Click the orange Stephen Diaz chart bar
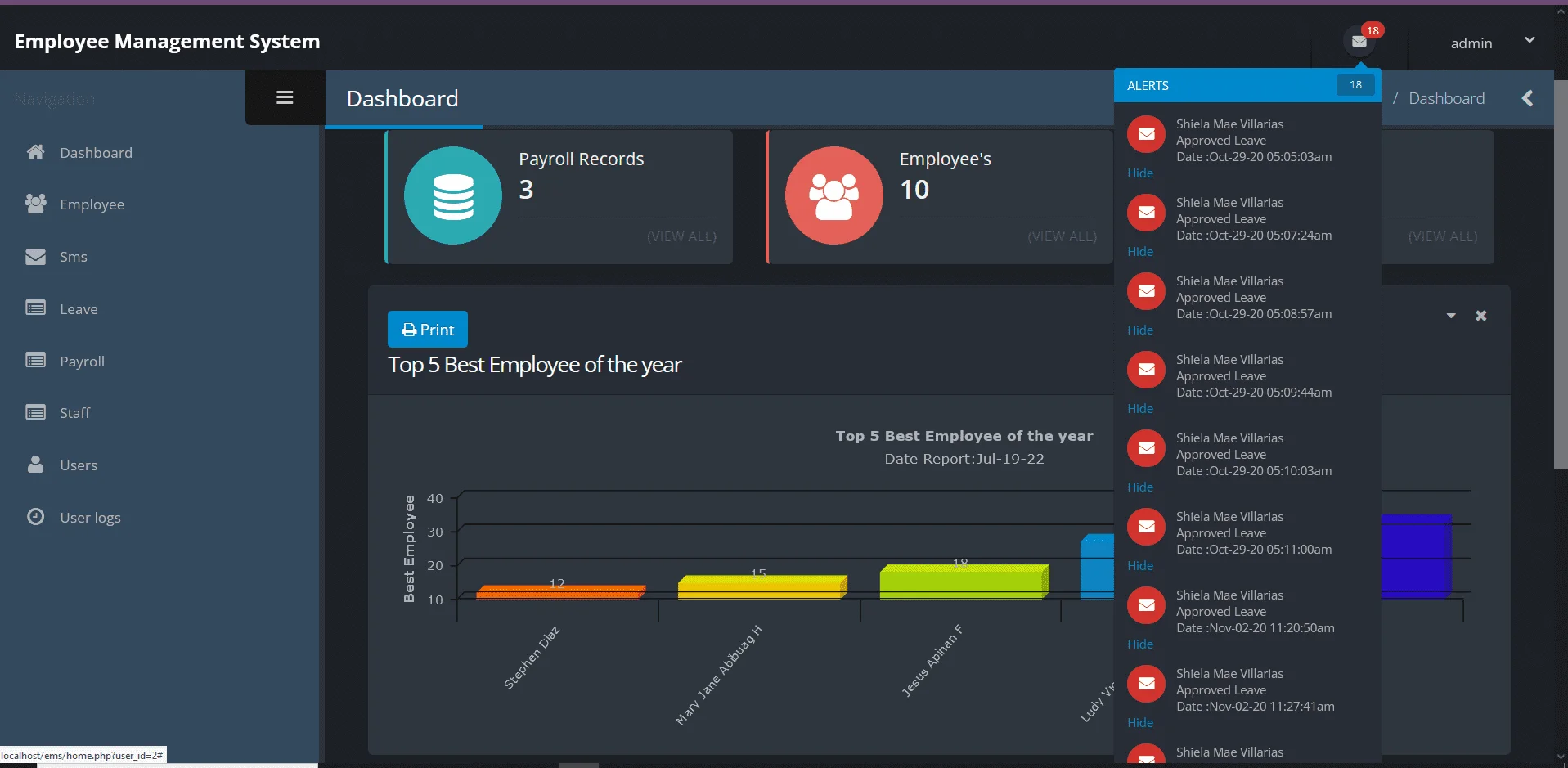 (x=561, y=592)
